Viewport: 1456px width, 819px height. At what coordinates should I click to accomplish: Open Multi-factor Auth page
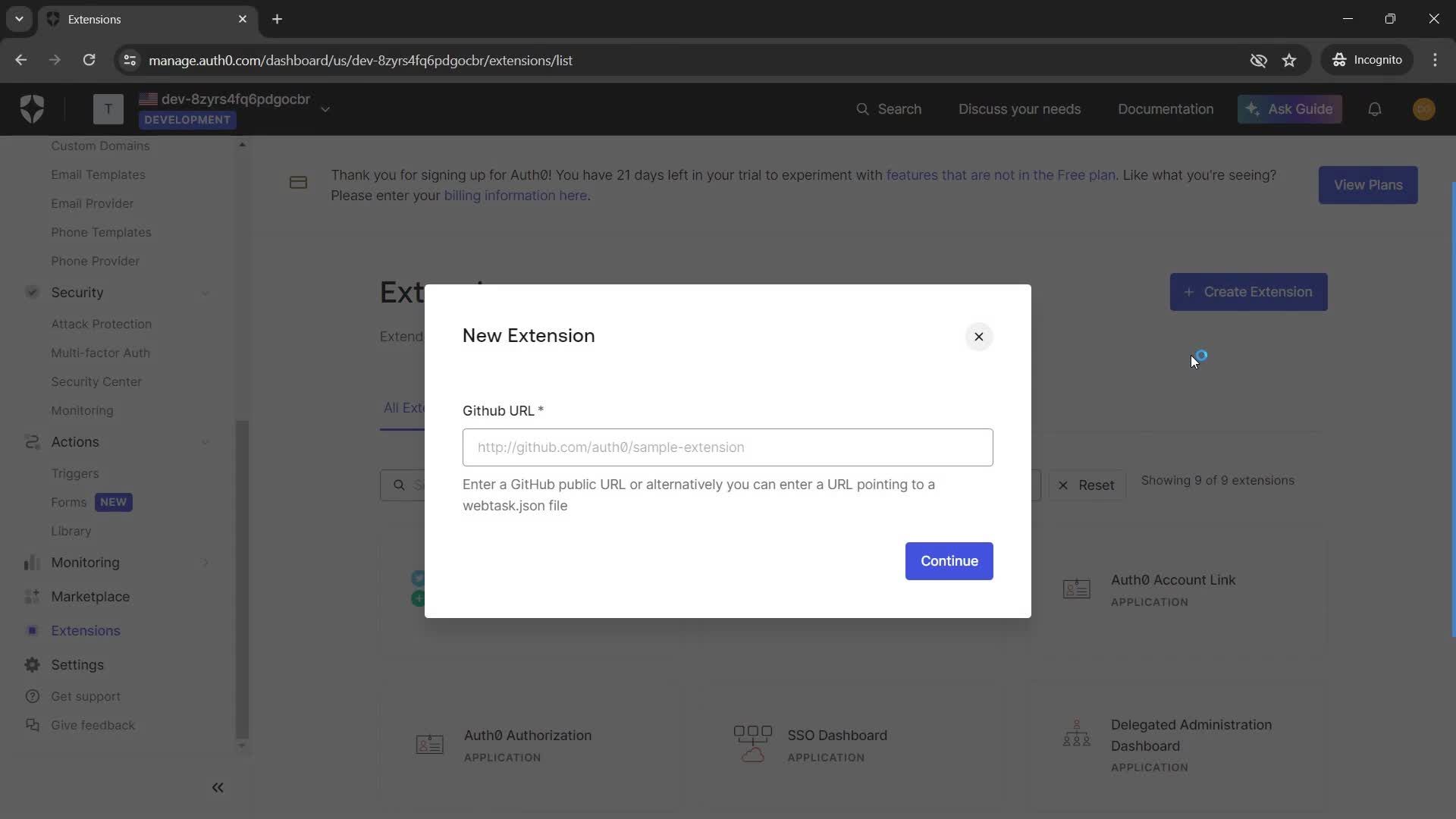pyautogui.click(x=100, y=353)
